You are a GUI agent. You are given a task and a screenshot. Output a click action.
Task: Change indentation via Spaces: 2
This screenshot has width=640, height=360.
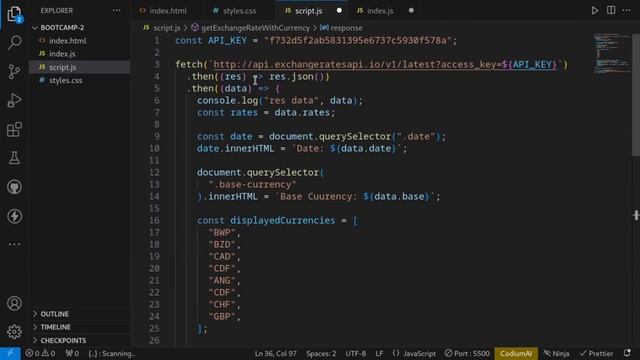(321, 353)
